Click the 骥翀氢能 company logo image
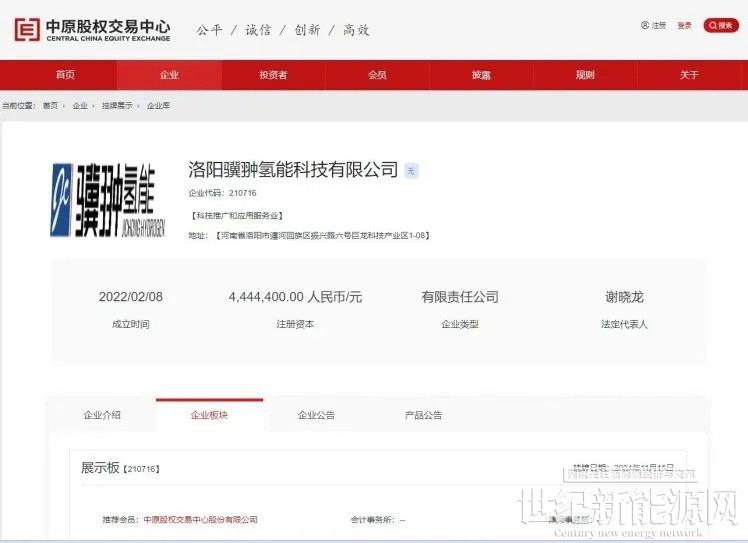748x543 pixels. tap(102, 198)
